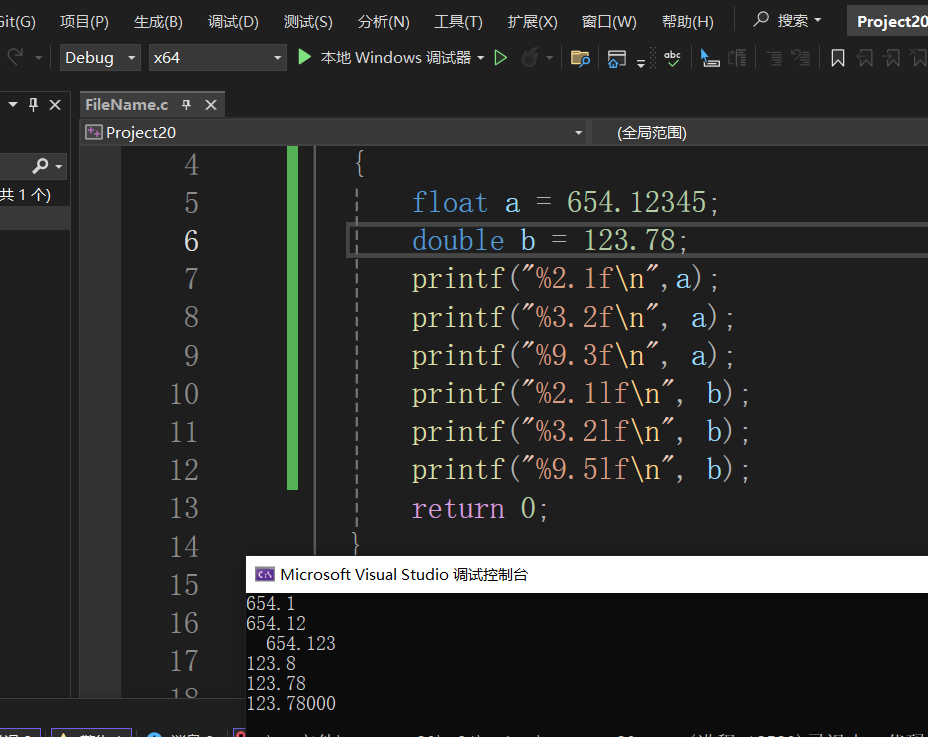The height and width of the screenshot is (737, 928).
Task: Open the 调试(D) menu
Action: click(x=233, y=21)
